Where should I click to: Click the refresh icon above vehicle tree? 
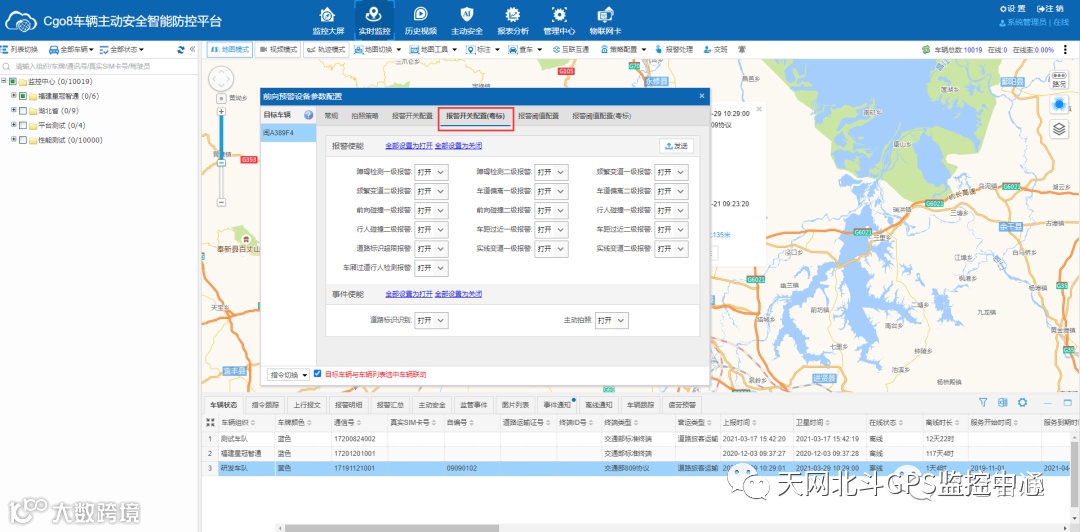pyautogui.click(x=180, y=50)
